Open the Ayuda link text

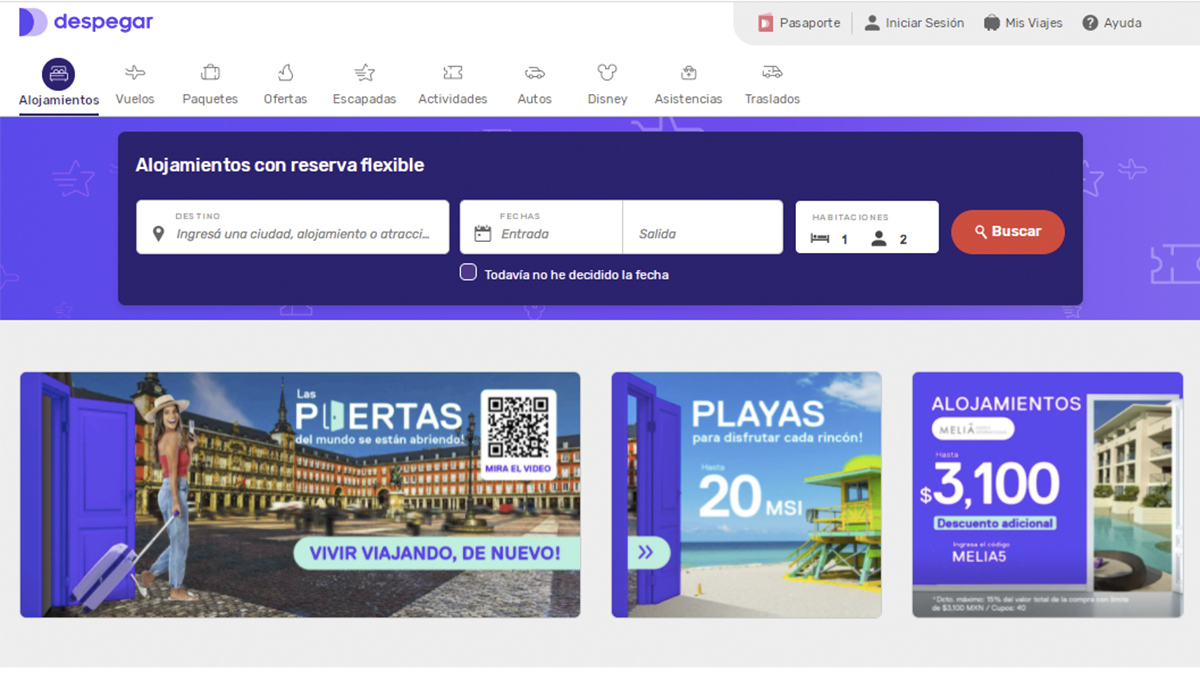(1123, 23)
